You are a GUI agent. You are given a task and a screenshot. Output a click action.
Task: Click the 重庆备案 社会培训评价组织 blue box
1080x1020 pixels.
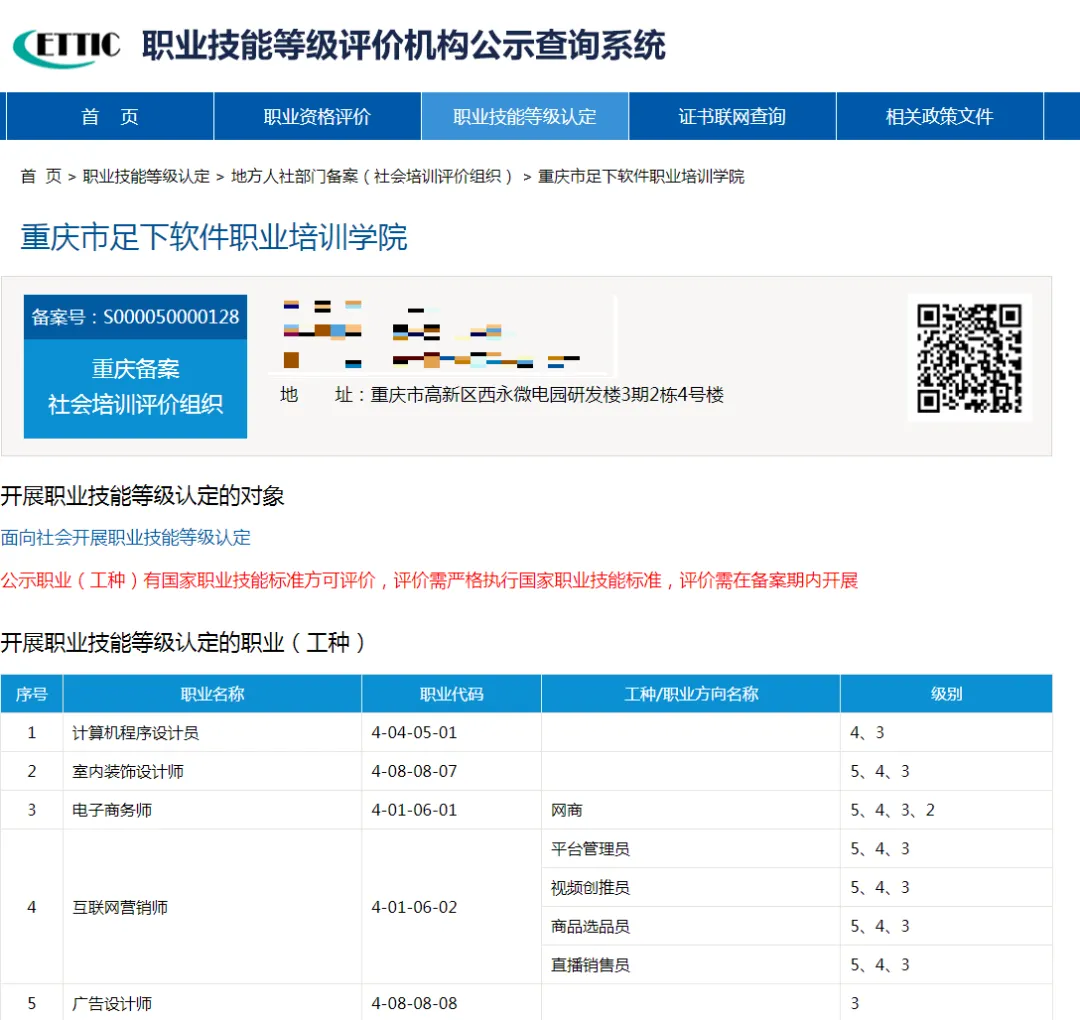135,387
